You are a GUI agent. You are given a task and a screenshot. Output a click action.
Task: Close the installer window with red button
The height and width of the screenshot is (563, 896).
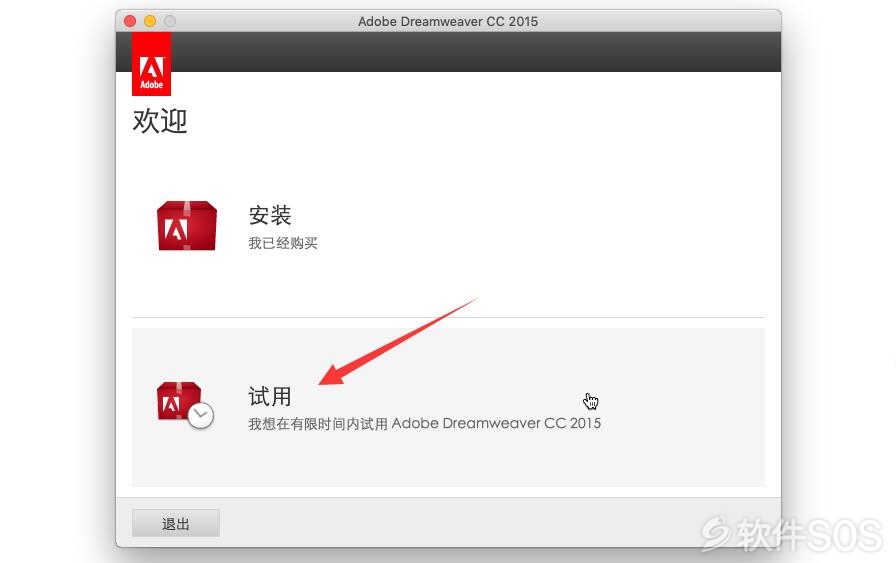pyautogui.click(x=130, y=21)
